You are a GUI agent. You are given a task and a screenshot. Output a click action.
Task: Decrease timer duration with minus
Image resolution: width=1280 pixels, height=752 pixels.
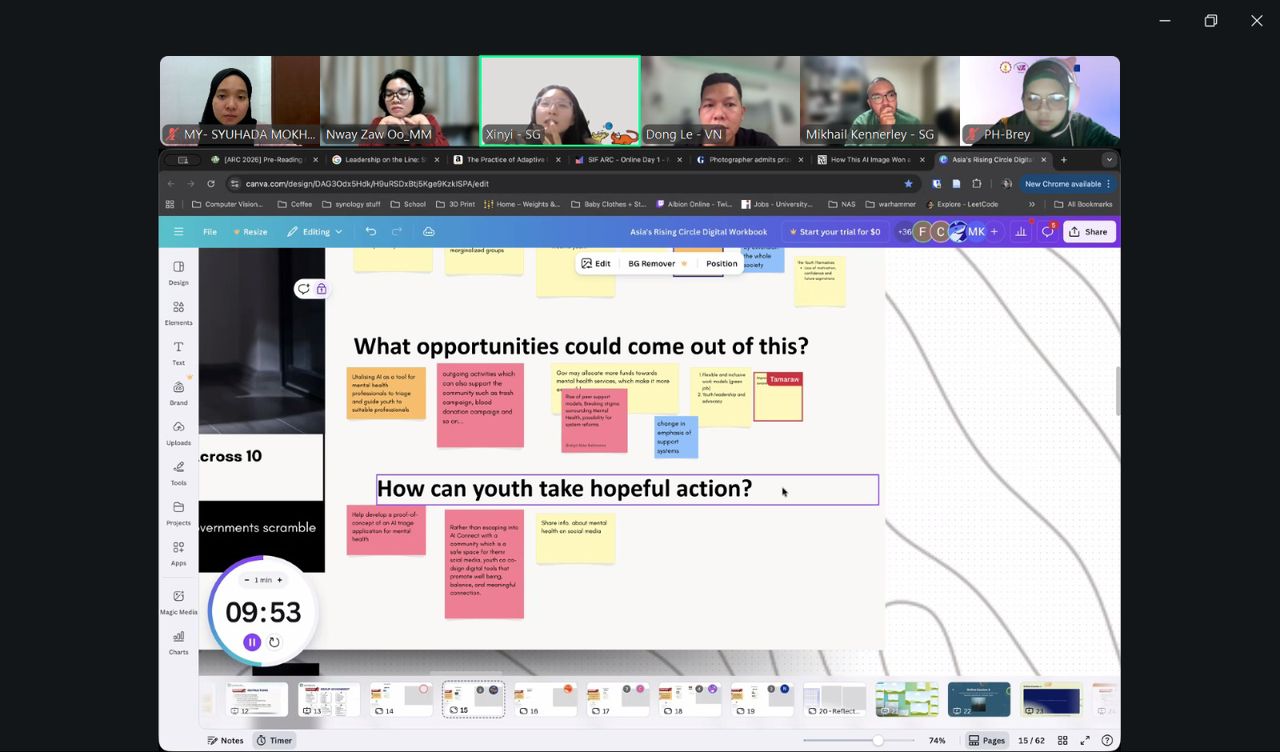pyautogui.click(x=247, y=580)
